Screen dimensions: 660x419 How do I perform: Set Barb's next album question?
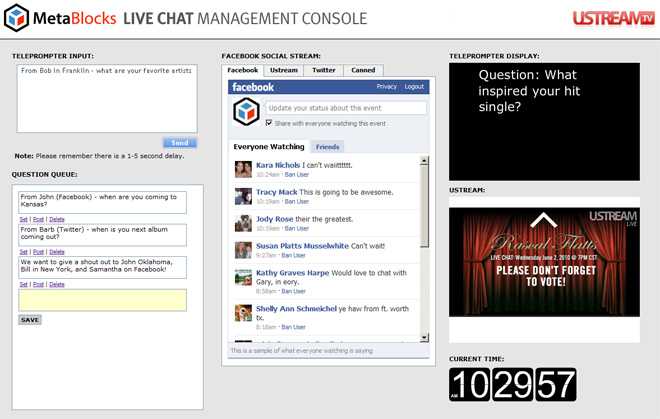tap(24, 252)
